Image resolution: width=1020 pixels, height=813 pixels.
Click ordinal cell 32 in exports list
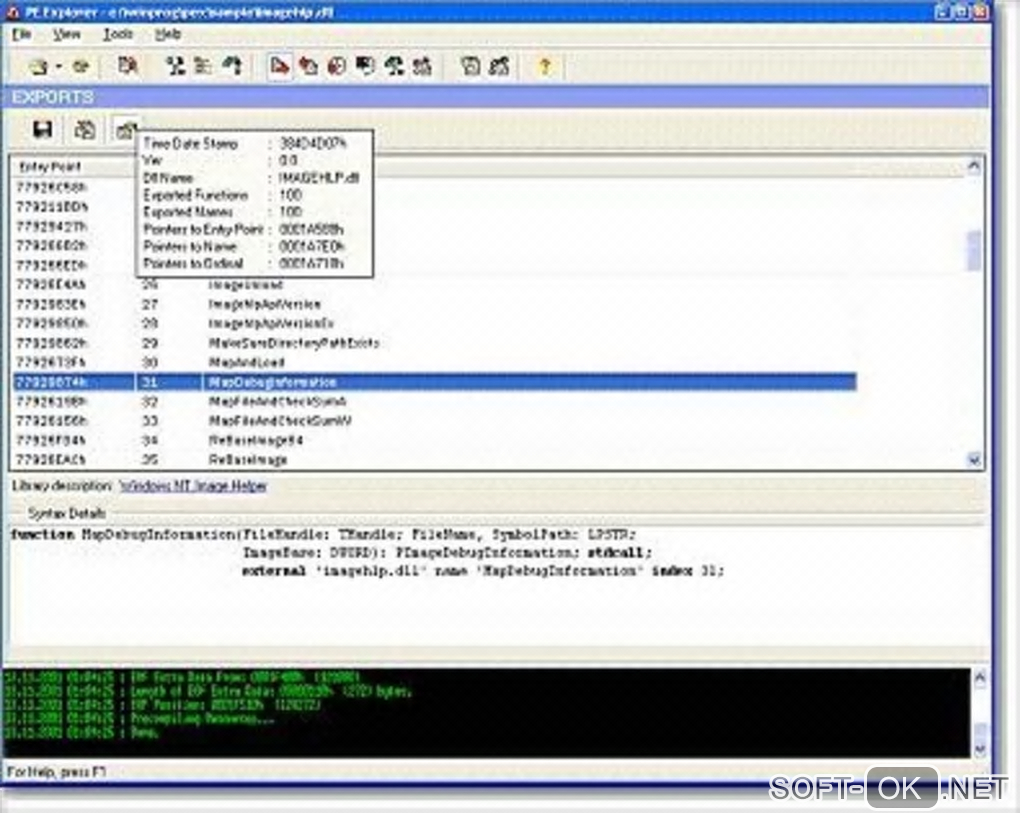[x=150, y=401]
